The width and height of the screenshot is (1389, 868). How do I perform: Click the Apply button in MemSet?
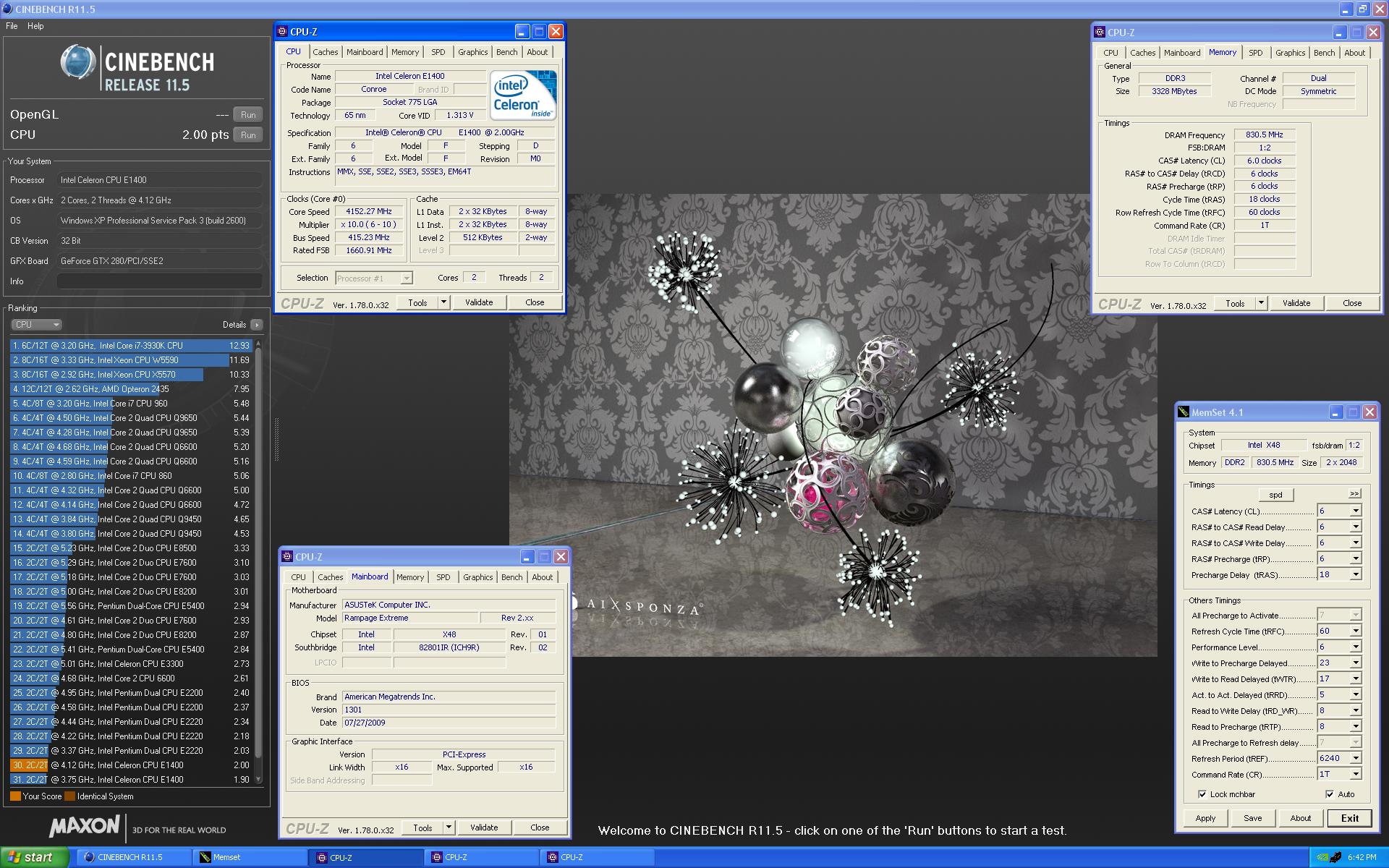pyautogui.click(x=1205, y=818)
